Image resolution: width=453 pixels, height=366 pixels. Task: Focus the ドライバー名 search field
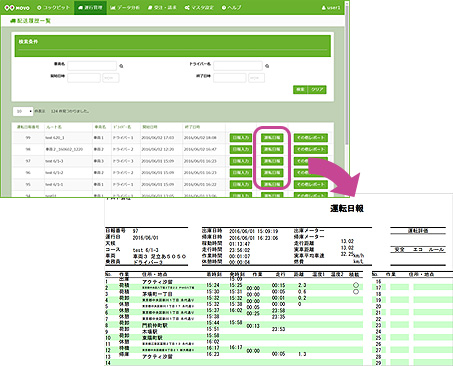(x=238, y=66)
